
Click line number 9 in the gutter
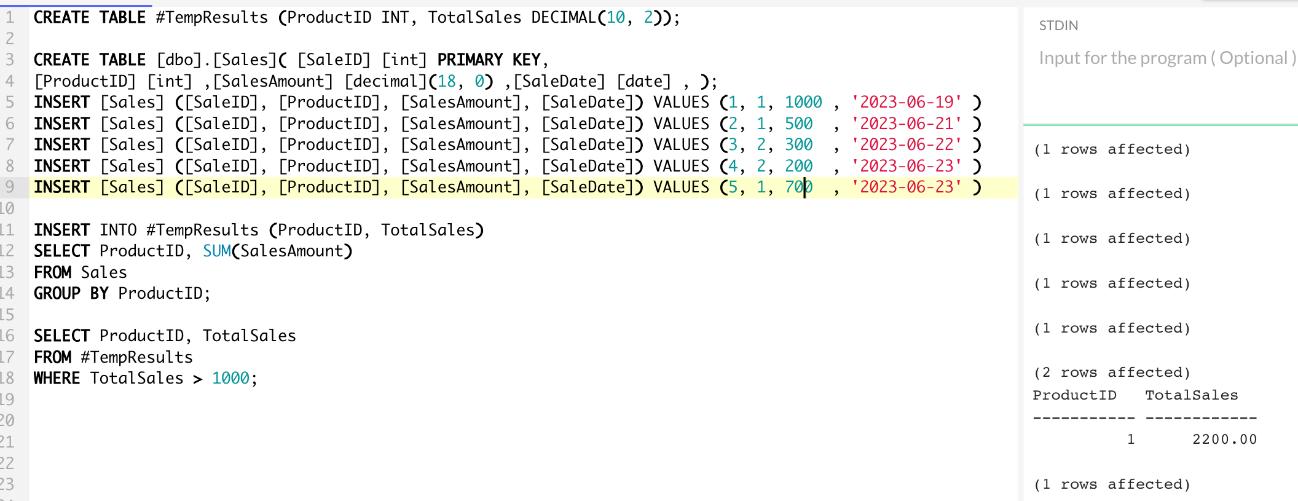coord(8,187)
